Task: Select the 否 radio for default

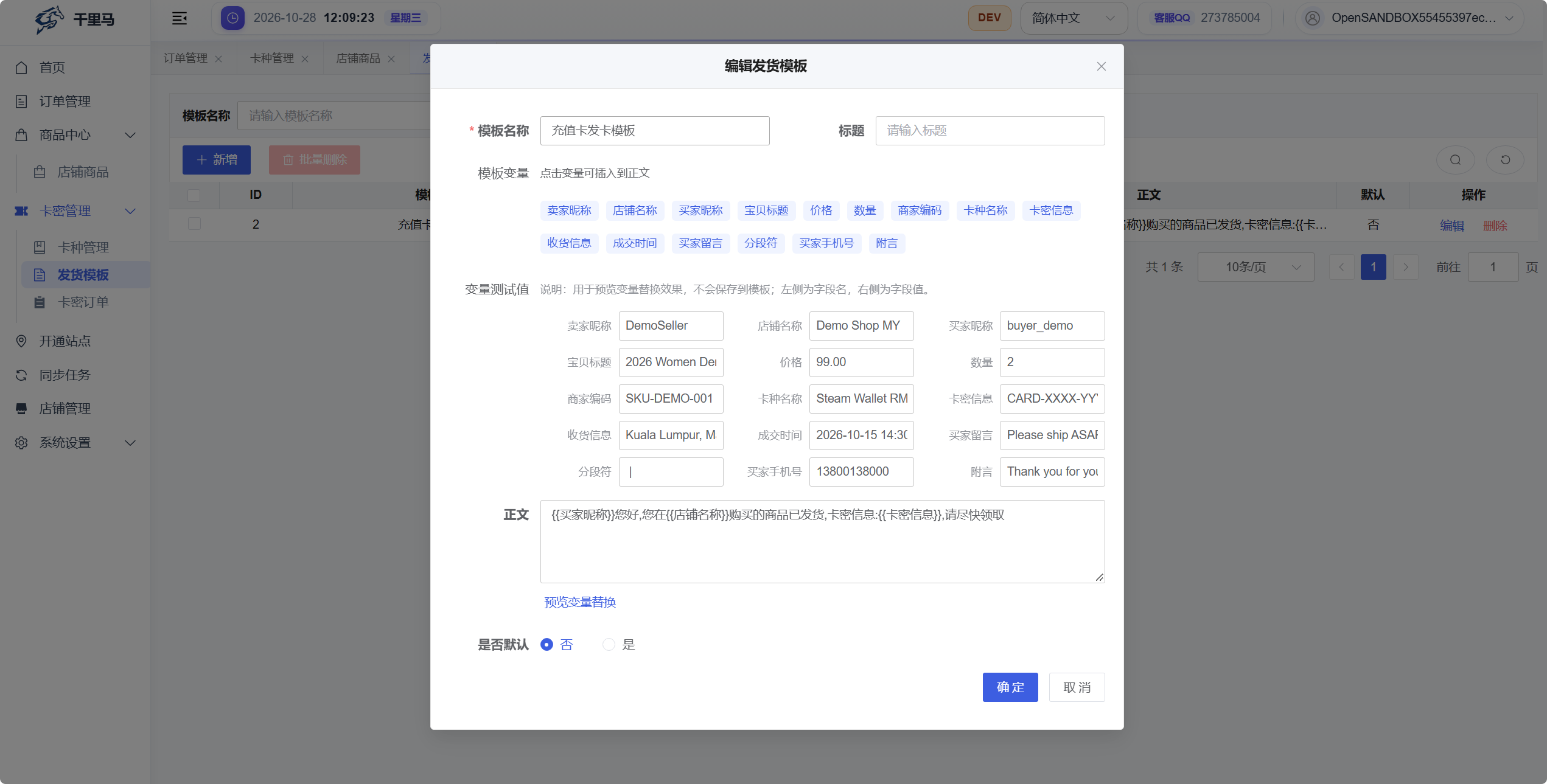Action: (x=547, y=645)
